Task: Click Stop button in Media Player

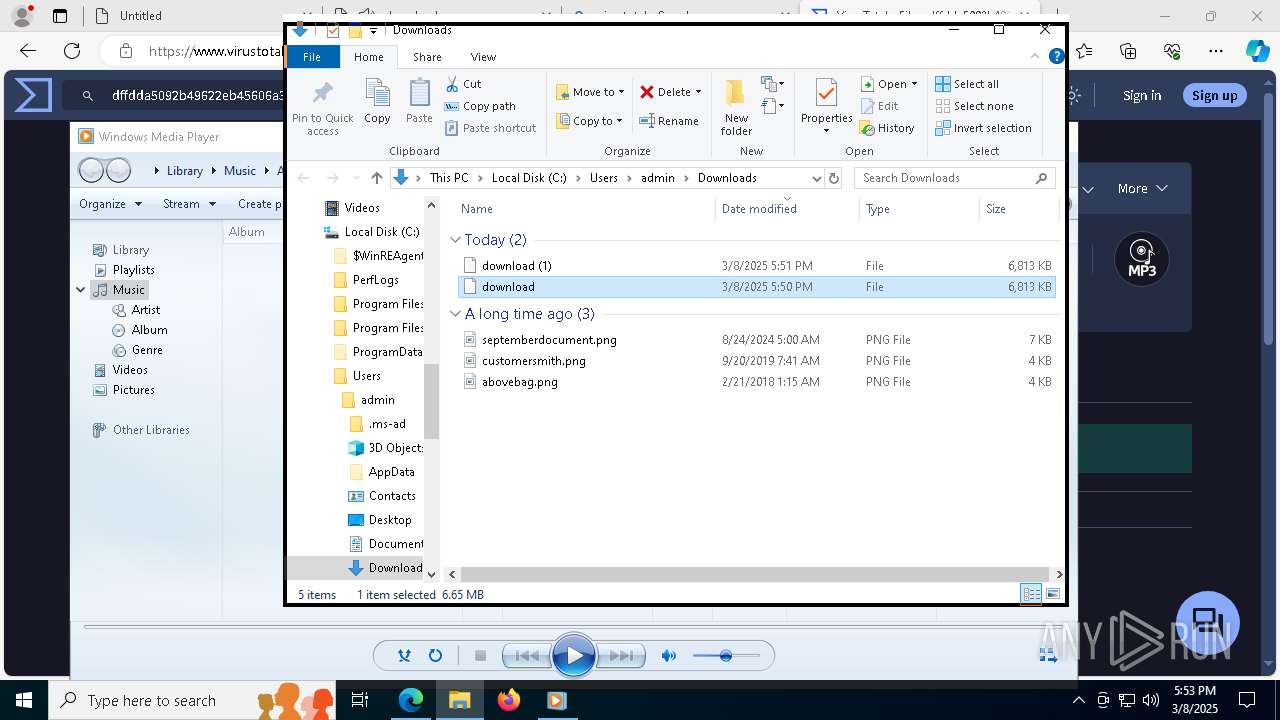Action: coord(480,656)
